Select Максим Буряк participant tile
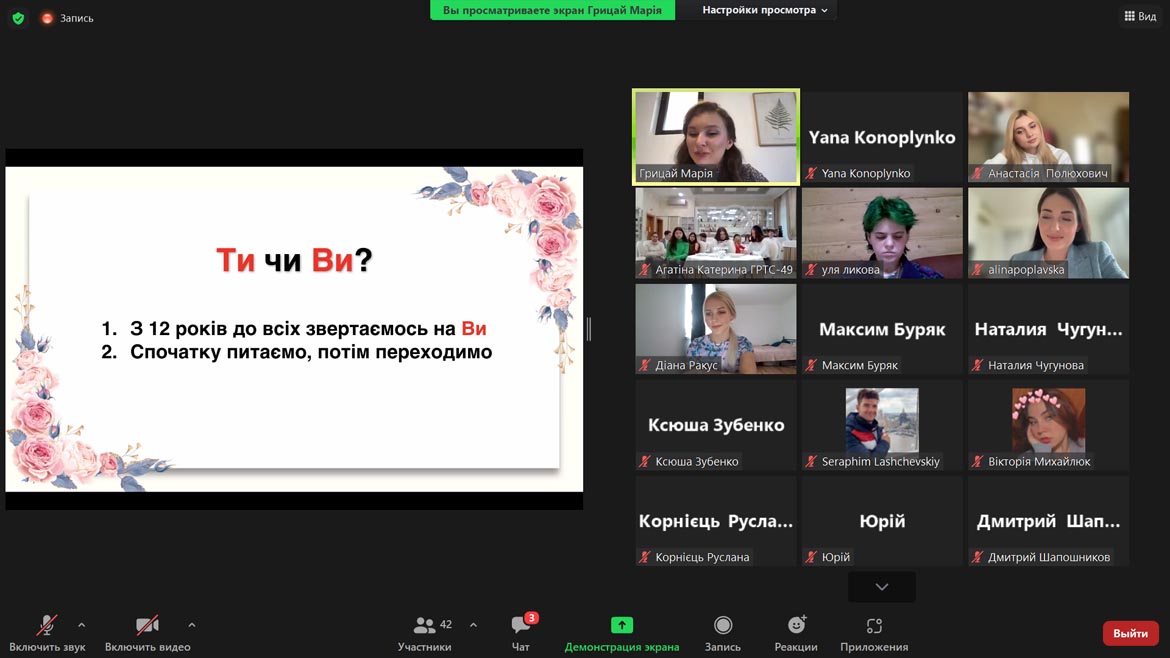Image resolution: width=1170 pixels, height=658 pixels. coord(882,329)
